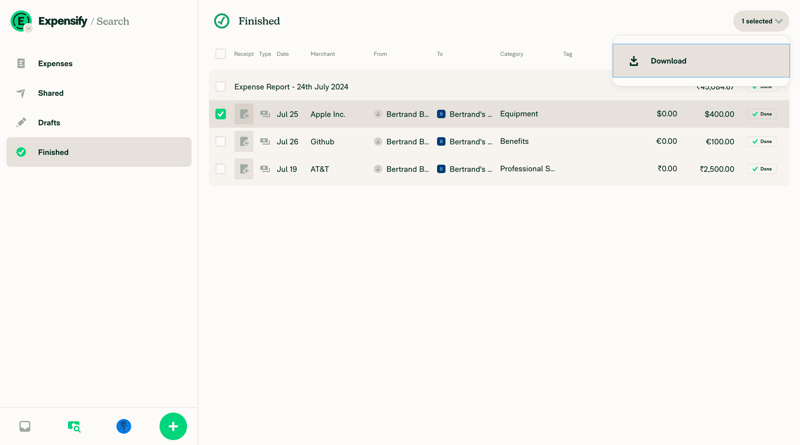Click the cash type icon in Apple Inc. row
This screenshot has height=445, width=800.
coord(265,114)
